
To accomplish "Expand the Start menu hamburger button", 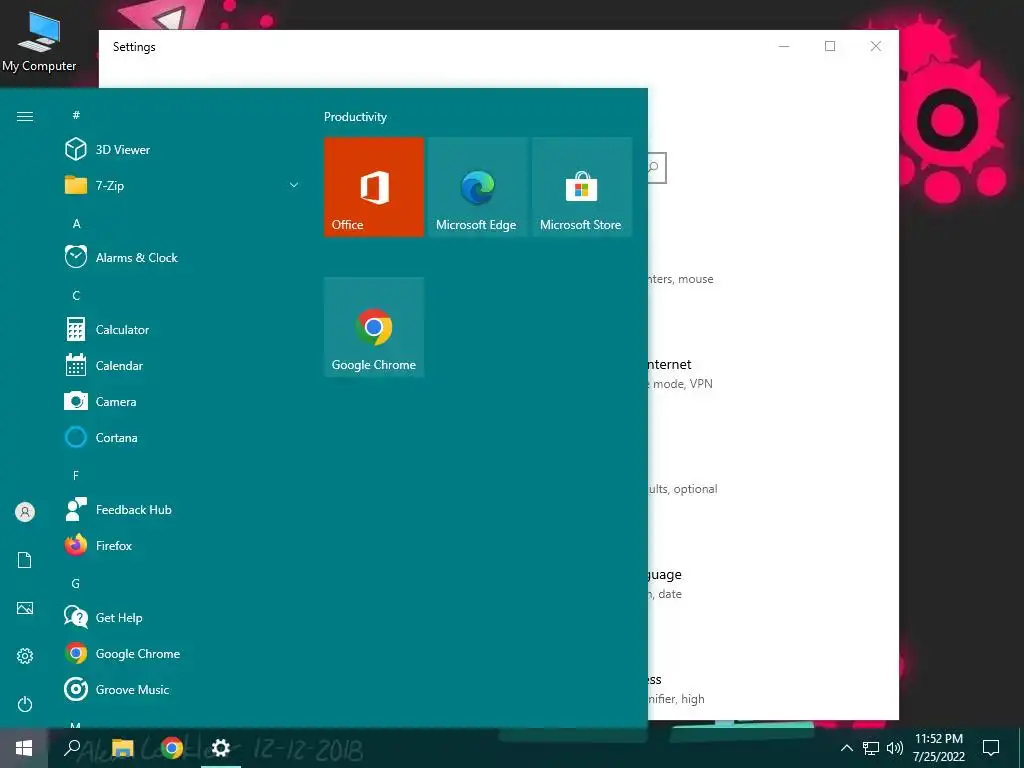I will (25, 116).
